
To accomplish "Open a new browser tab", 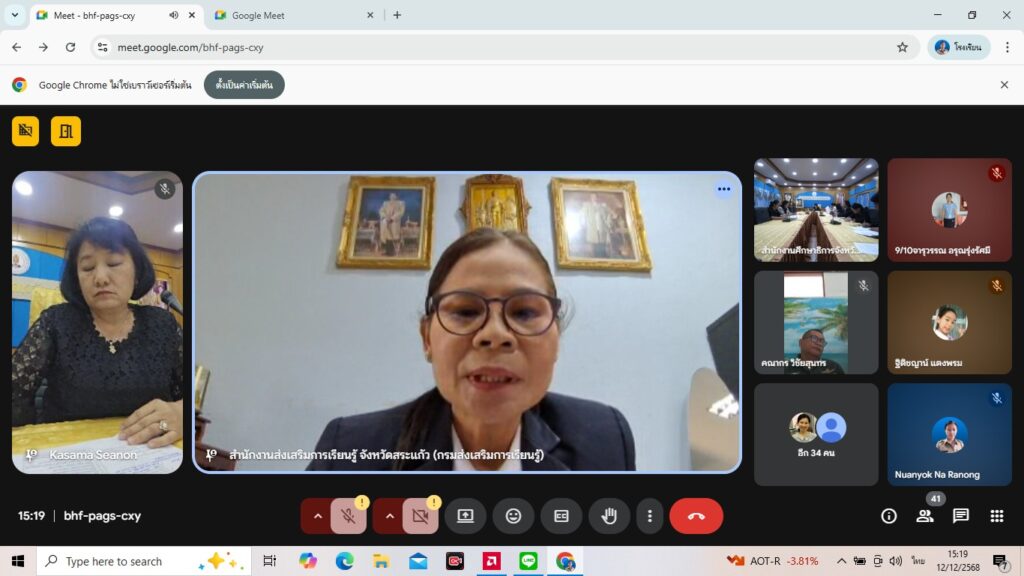I will pyautogui.click(x=397, y=15).
